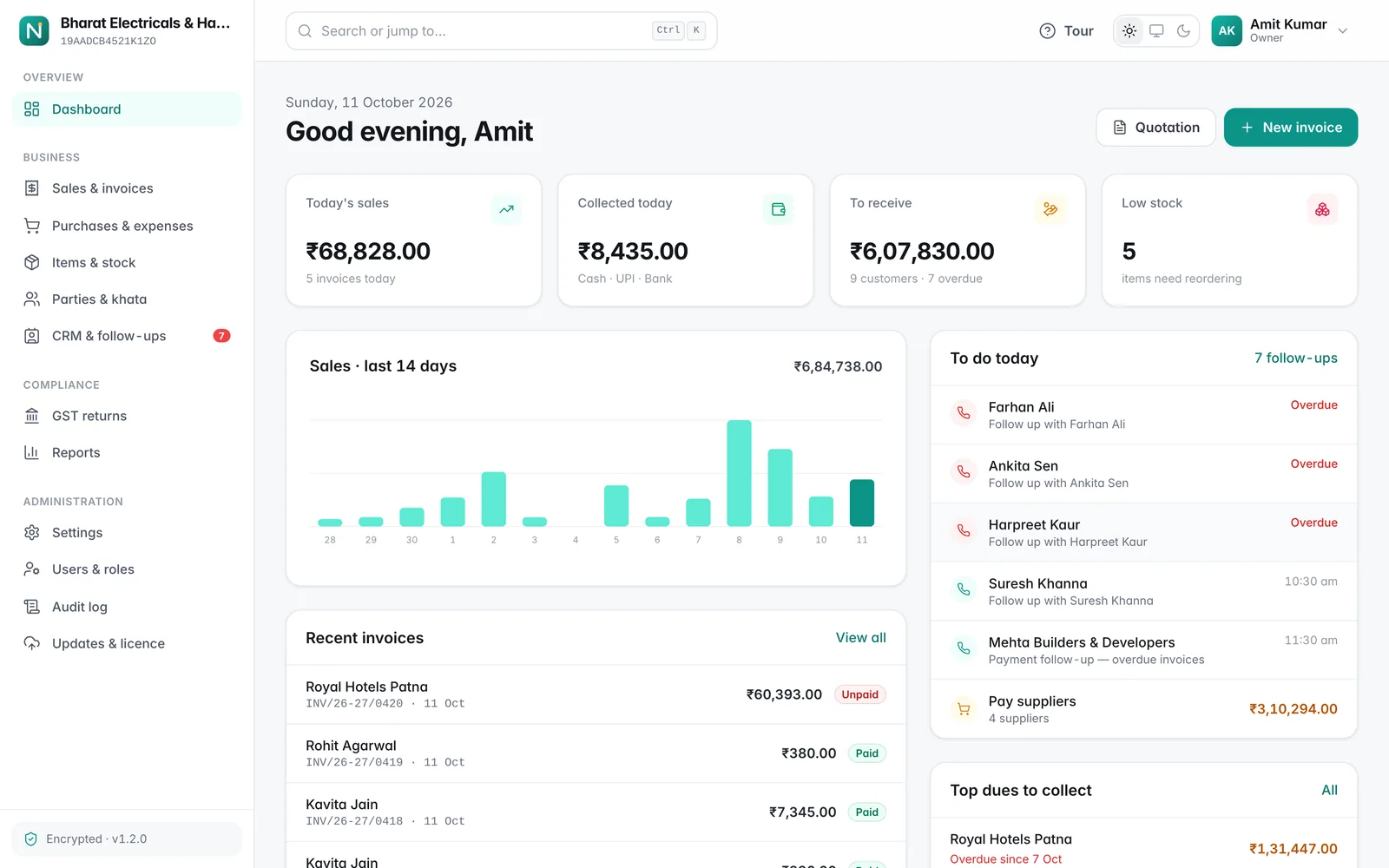Image resolution: width=1389 pixels, height=868 pixels.
Task: Click the Reports bar-chart icon
Action: [32, 452]
